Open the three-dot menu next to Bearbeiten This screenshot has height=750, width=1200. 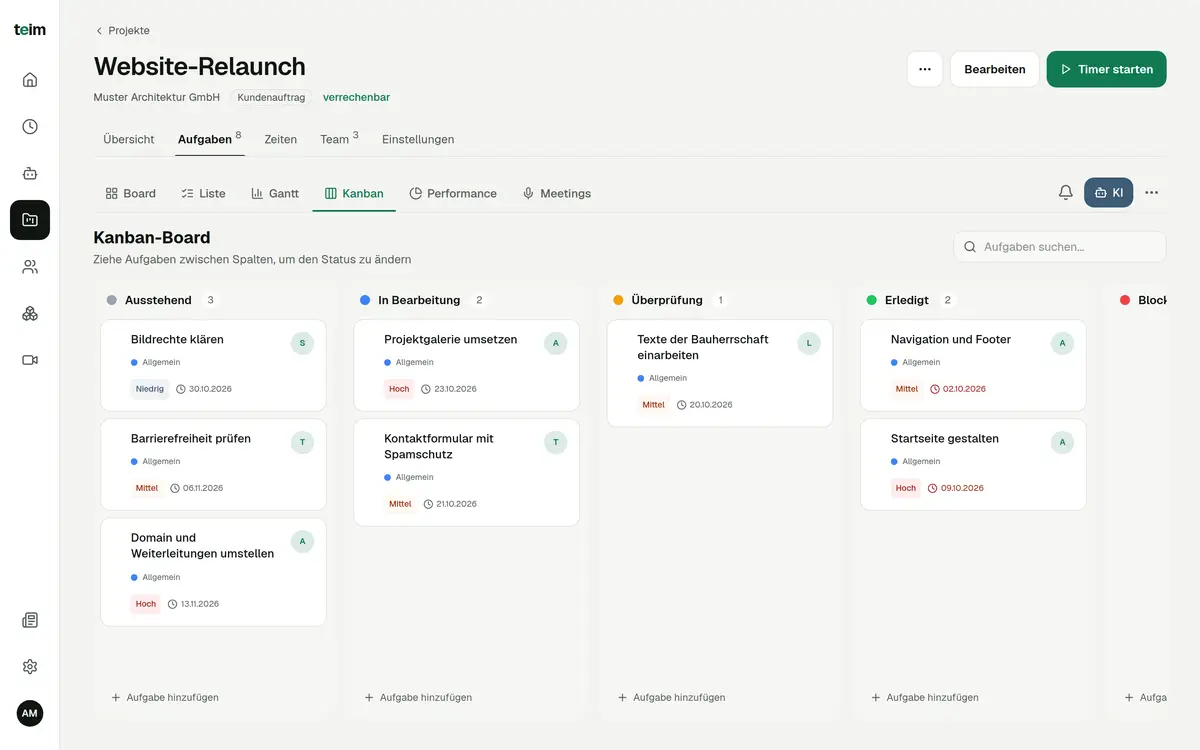click(x=925, y=69)
